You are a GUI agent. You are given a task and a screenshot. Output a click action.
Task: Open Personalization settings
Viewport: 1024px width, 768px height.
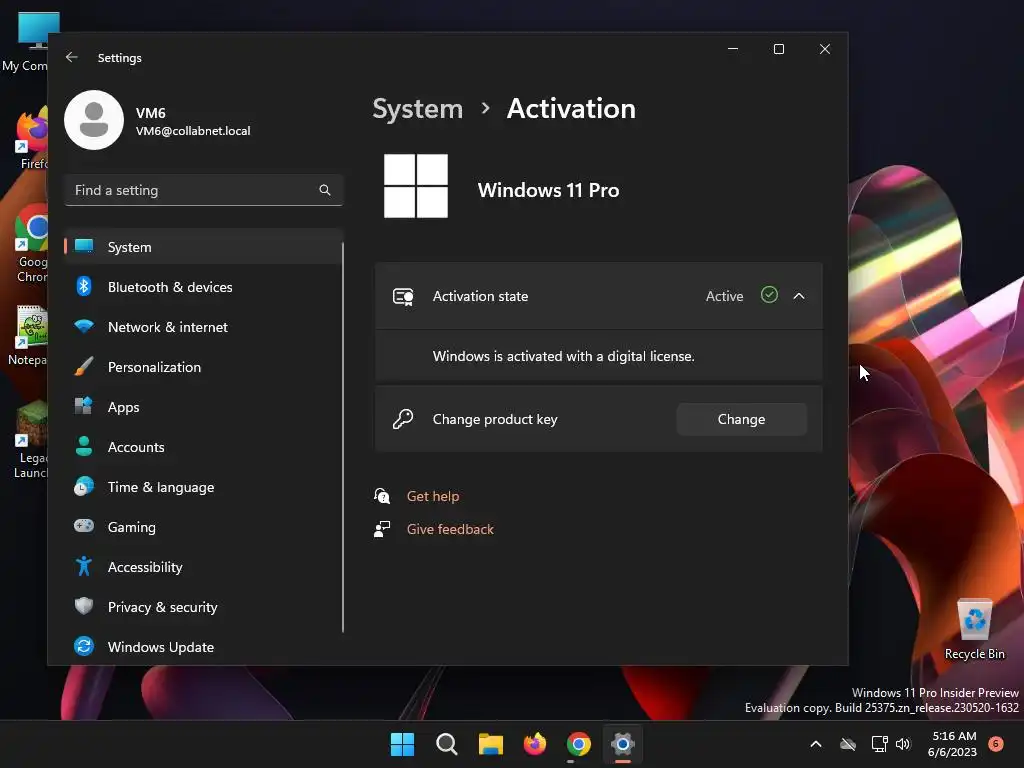tap(203, 367)
